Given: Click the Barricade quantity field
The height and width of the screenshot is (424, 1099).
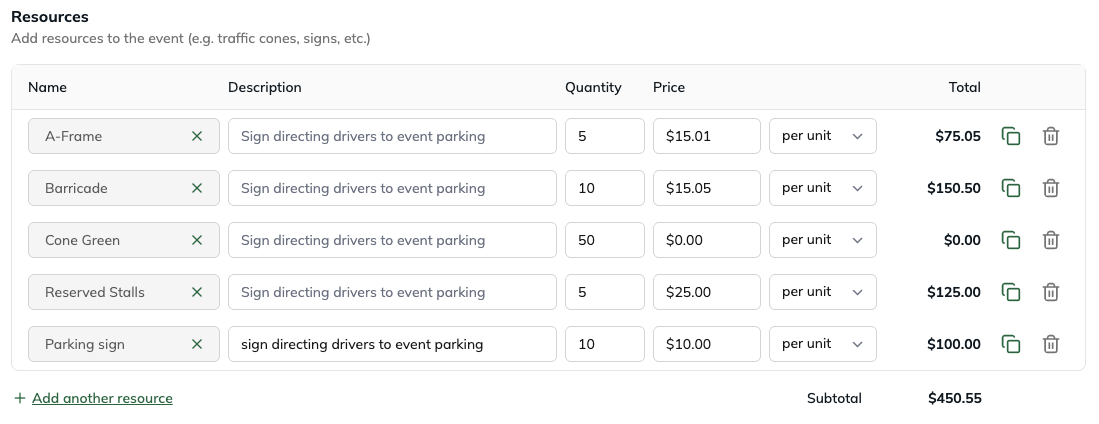Looking at the screenshot, I should click(x=604, y=188).
